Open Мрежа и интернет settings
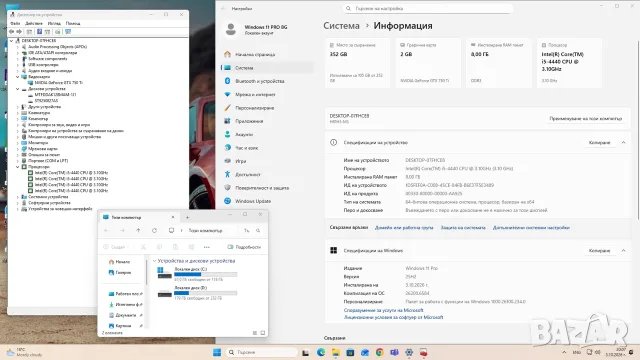 (268, 94)
